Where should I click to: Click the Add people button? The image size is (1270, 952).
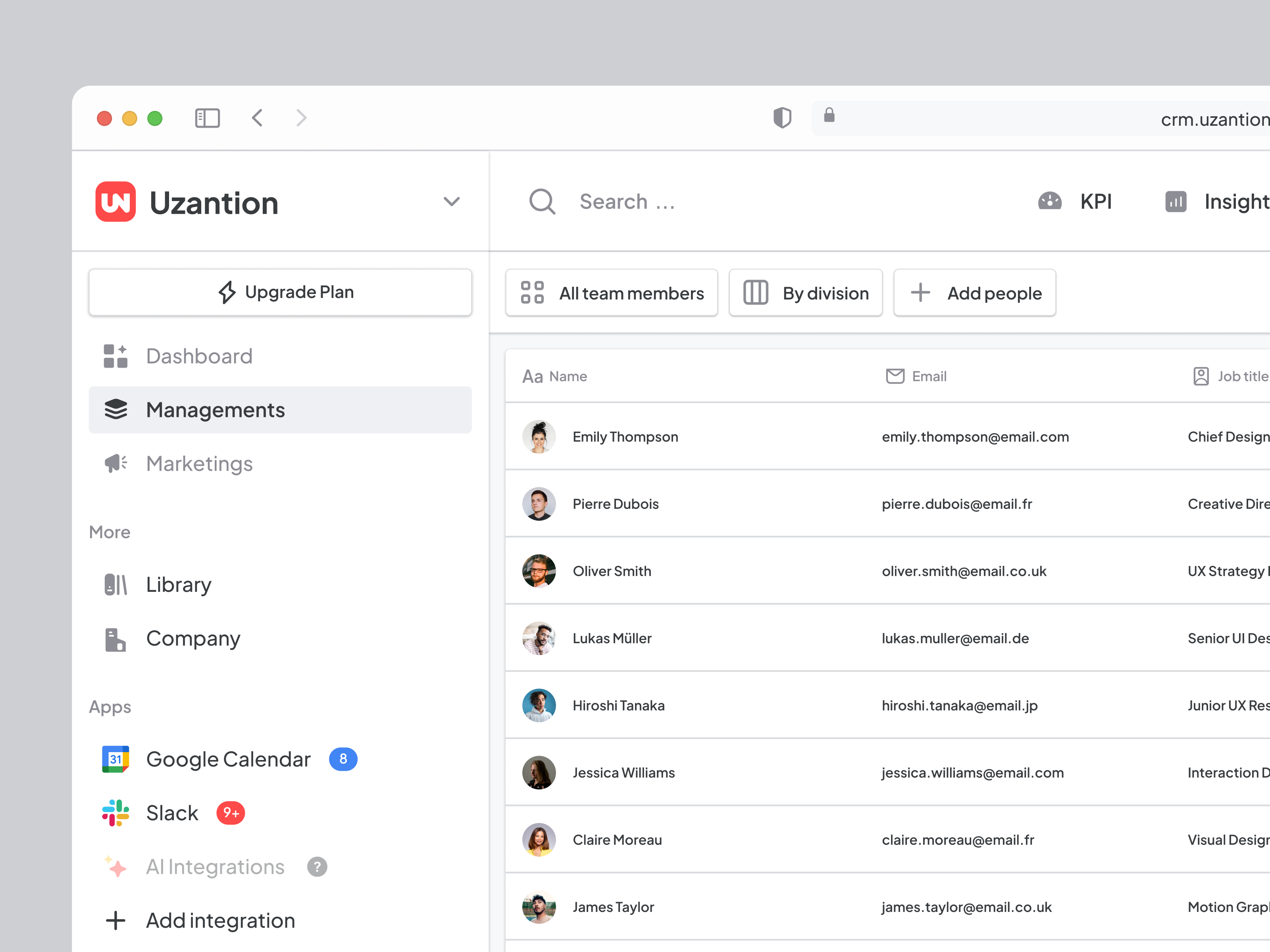point(974,293)
